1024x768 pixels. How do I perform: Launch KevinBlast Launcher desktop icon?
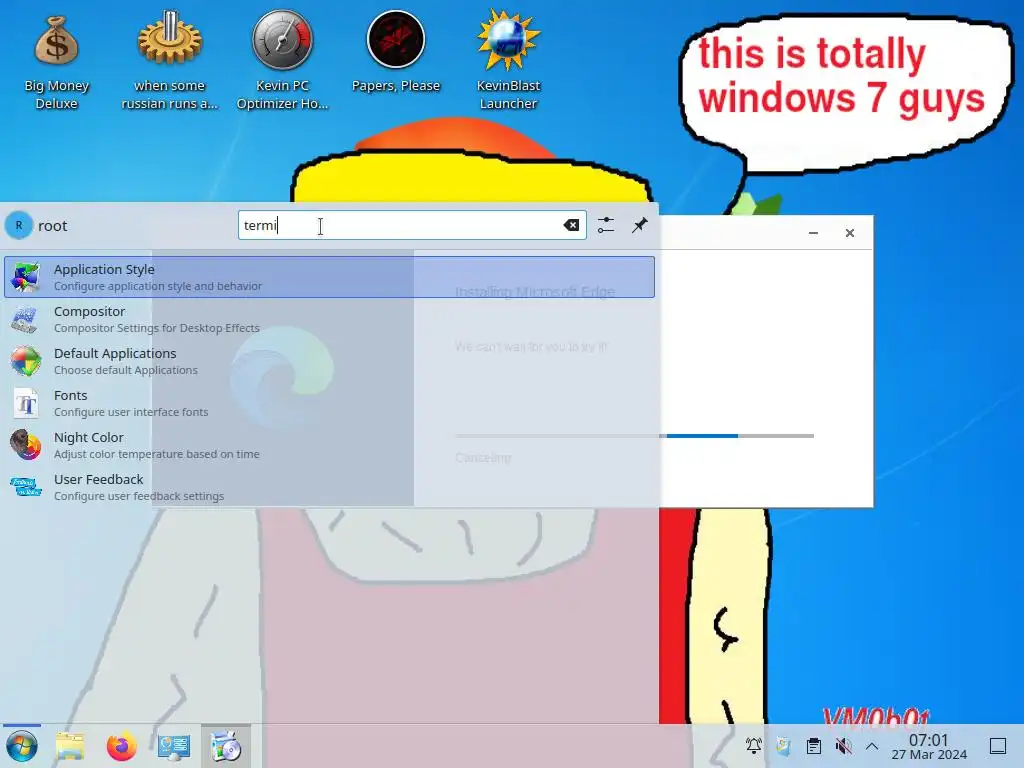coord(508,60)
